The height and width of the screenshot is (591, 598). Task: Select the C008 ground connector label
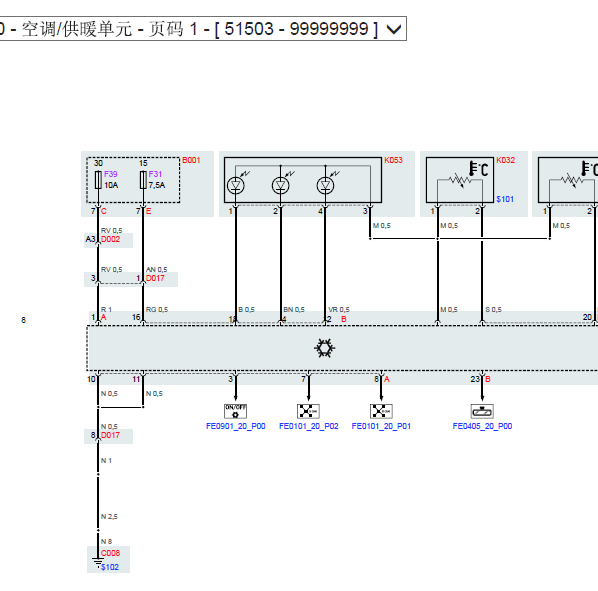(110, 553)
